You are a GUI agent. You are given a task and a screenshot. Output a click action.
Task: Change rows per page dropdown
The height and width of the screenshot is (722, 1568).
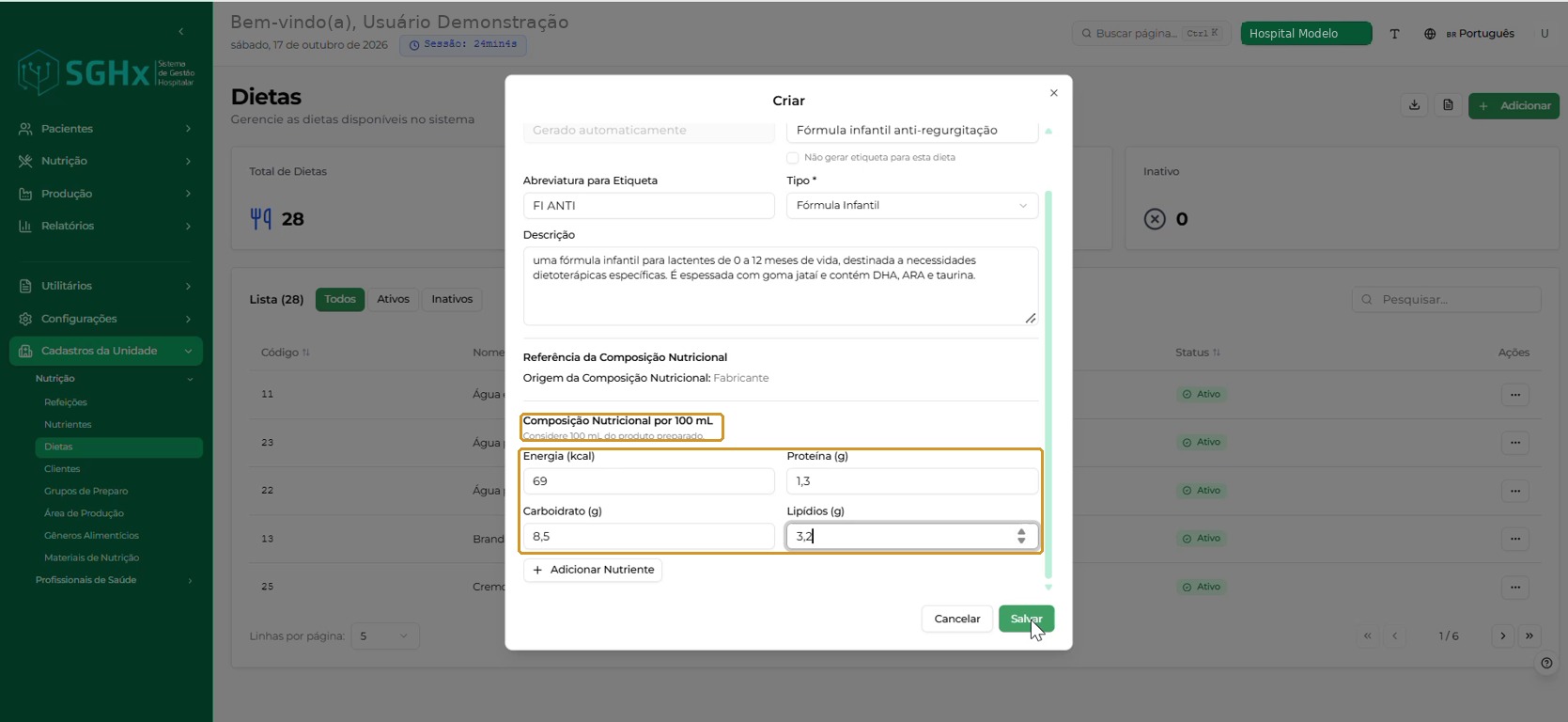pyautogui.click(x=385, y=636)
